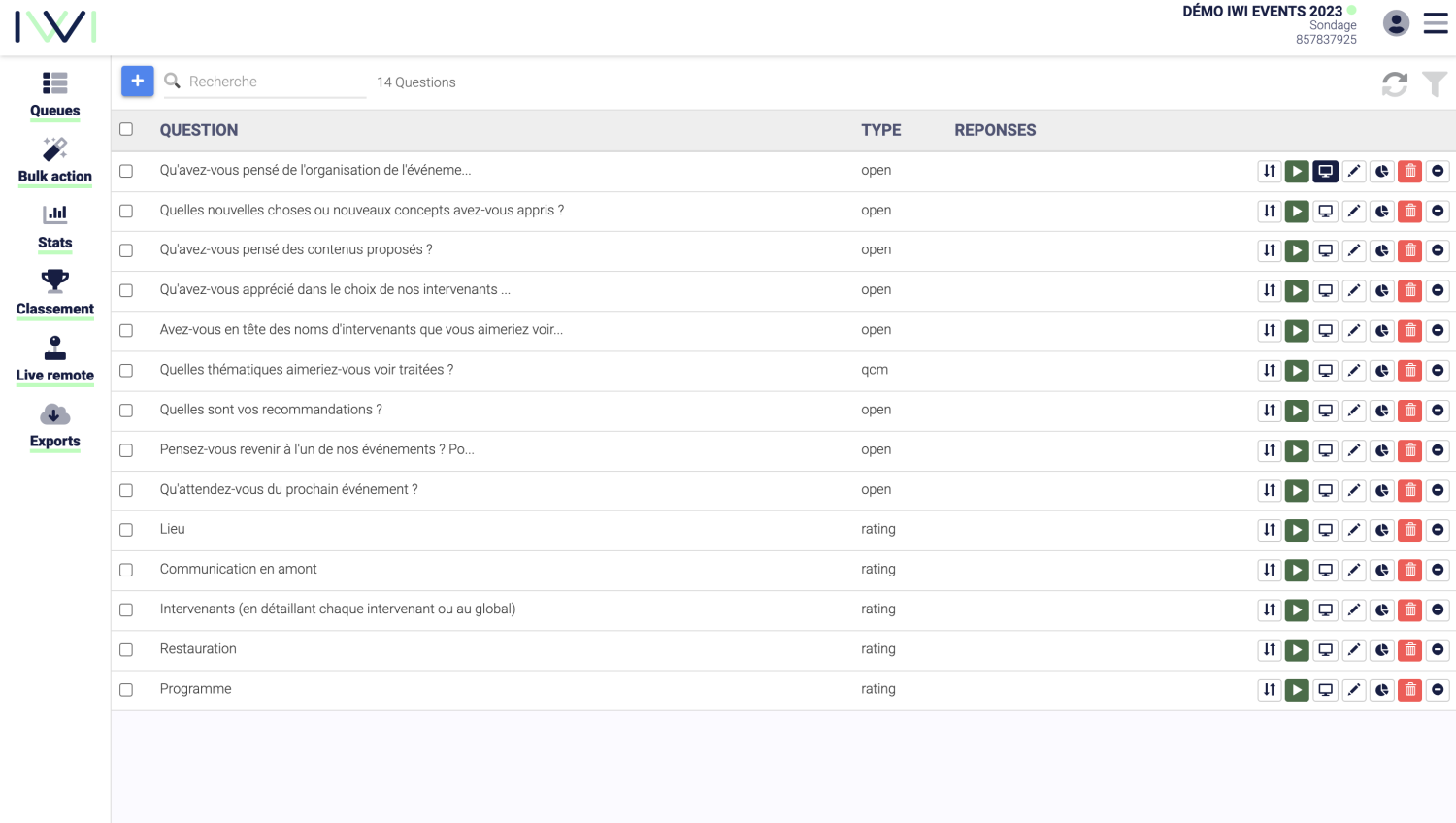Screen dimensions: 1456x823
Task: Show pie chart stats for 'Quelles thématiques' question
Action: click(x=1382, y=371)
